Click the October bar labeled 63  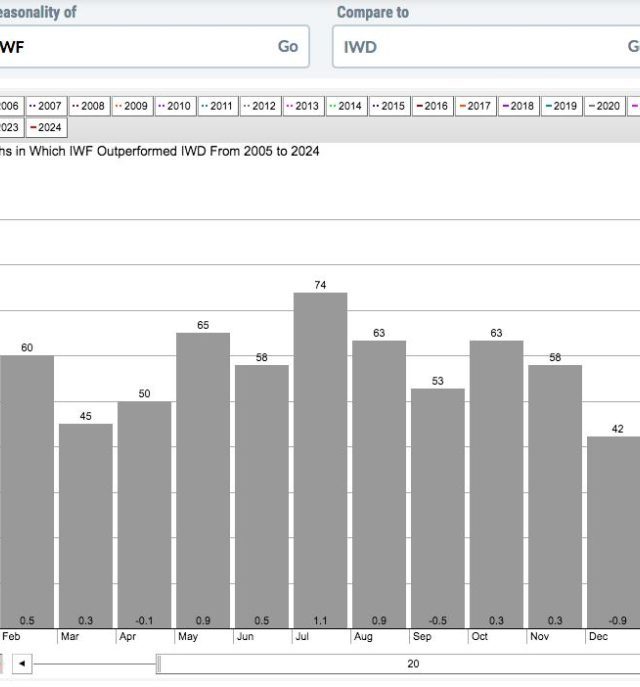point(496,485)
